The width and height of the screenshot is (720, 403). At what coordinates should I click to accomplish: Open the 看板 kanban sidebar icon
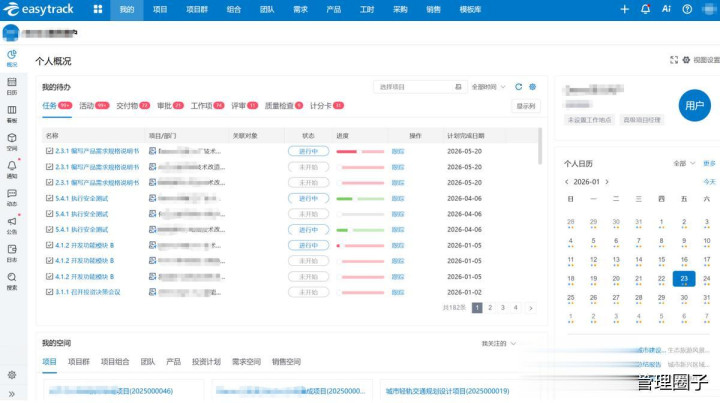click(x=11, y=112)
